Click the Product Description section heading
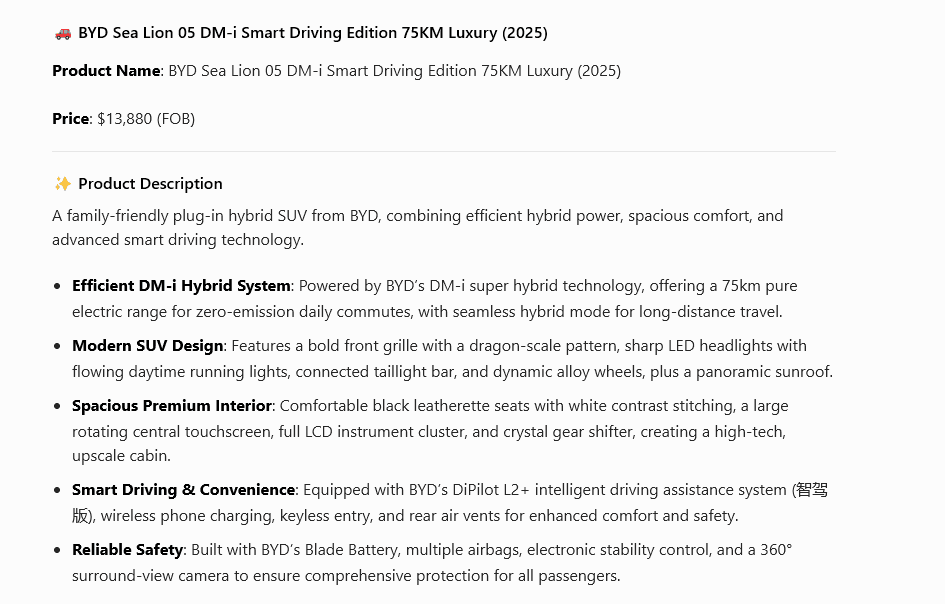 (150, 184)
